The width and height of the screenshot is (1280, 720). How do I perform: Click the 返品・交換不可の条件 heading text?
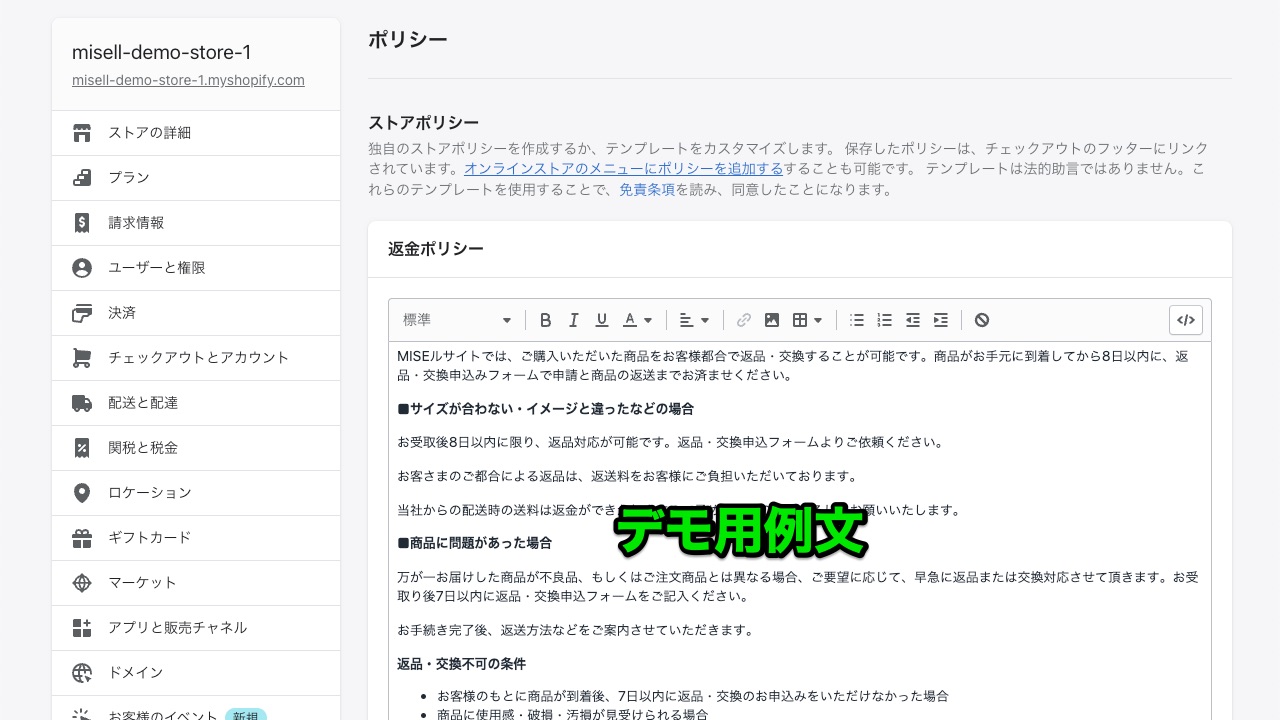(461, 664)
